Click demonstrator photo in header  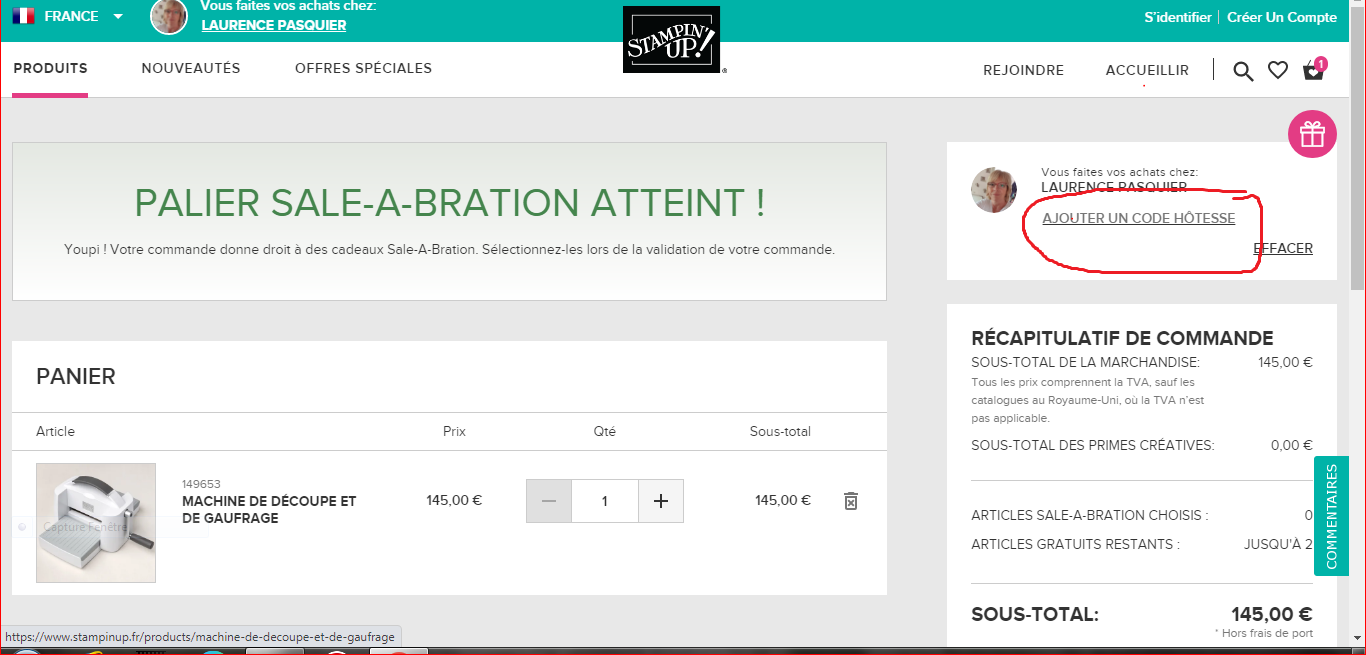pos(169,17)
